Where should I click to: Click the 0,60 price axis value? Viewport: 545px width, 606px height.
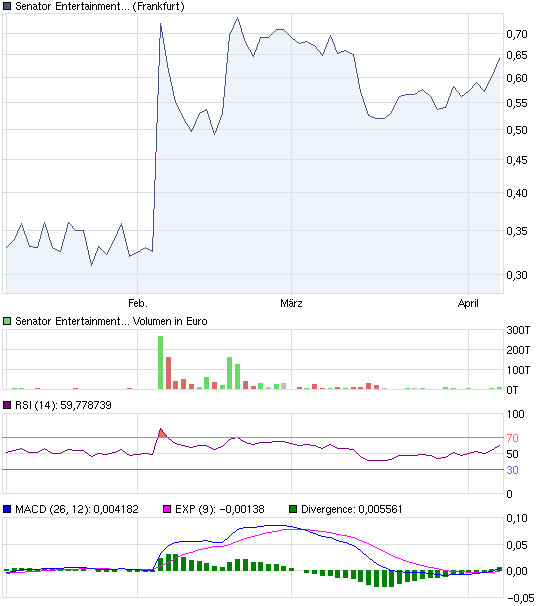point(517,78)
